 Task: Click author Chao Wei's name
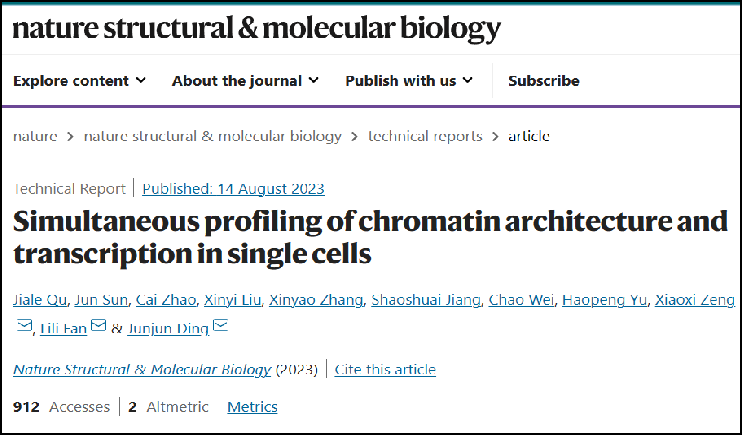[519, 300]
